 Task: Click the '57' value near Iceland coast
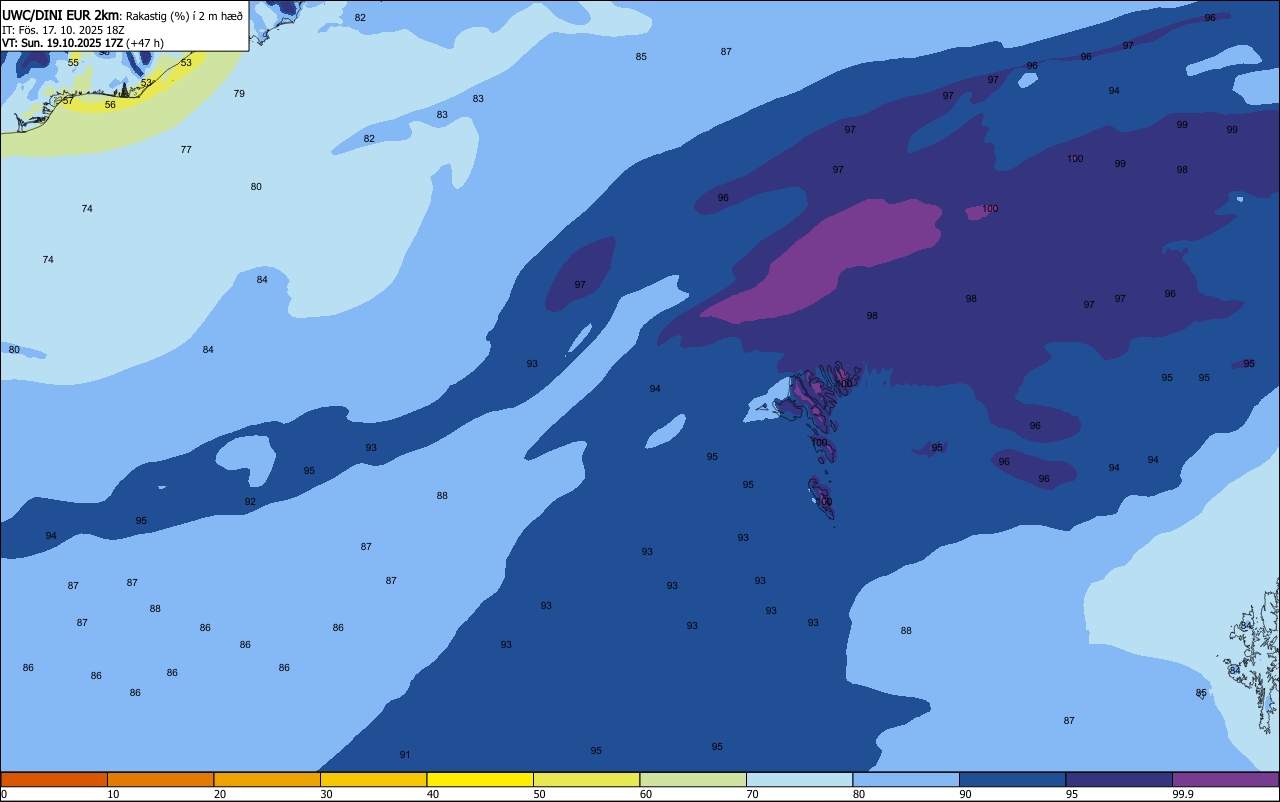[68, 101]
